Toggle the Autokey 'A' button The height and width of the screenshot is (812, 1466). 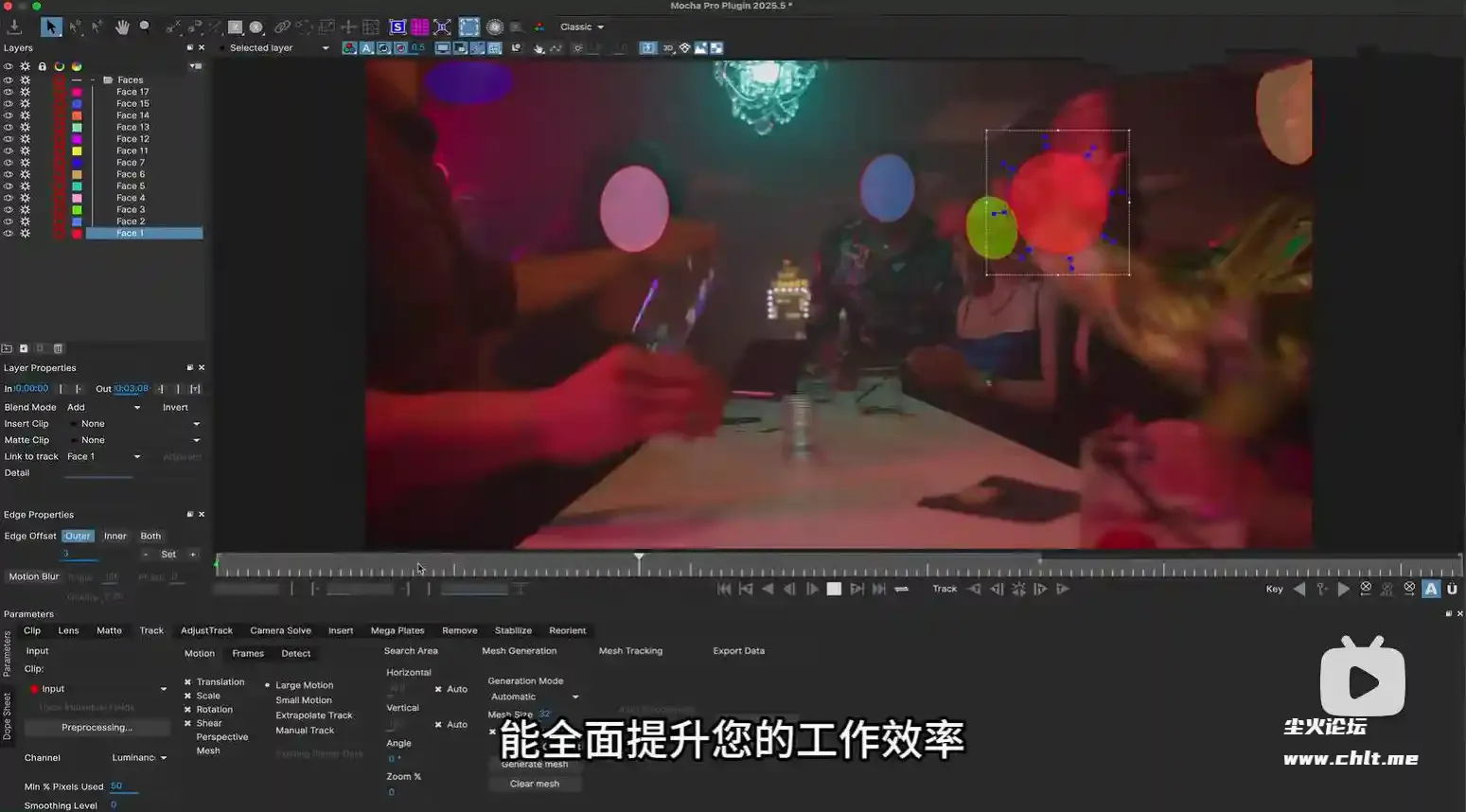point(1431,589)
